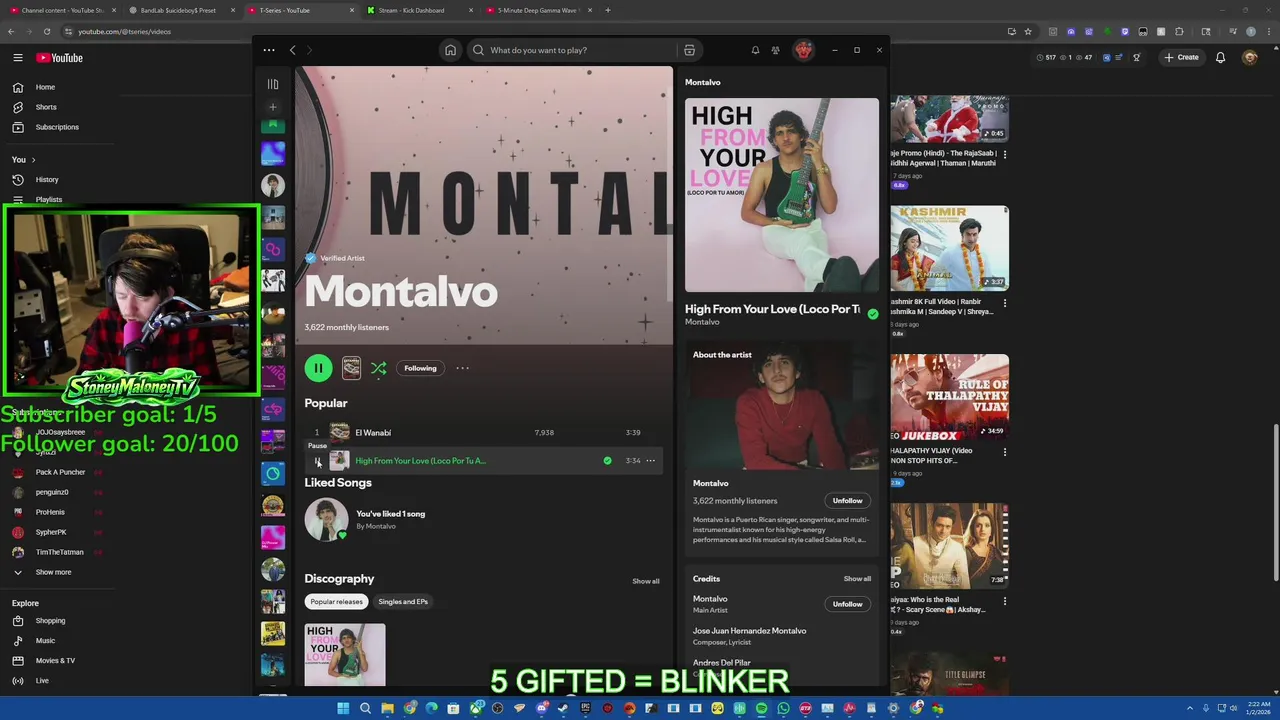The image size is (1280, 720).
Task: Click the YouTube page scrollbar
Action: pos(1276,503)
